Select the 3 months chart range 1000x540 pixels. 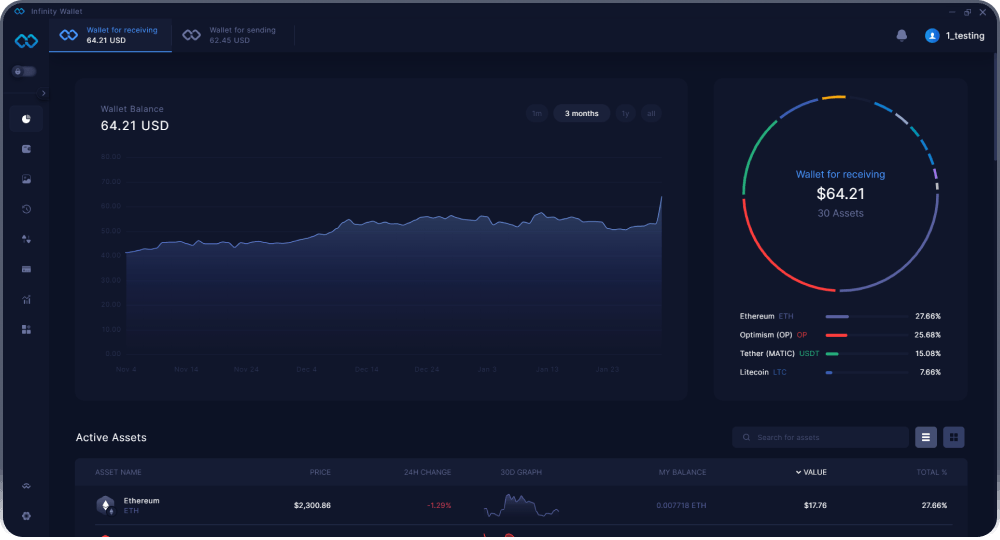[x=582, y=113]
